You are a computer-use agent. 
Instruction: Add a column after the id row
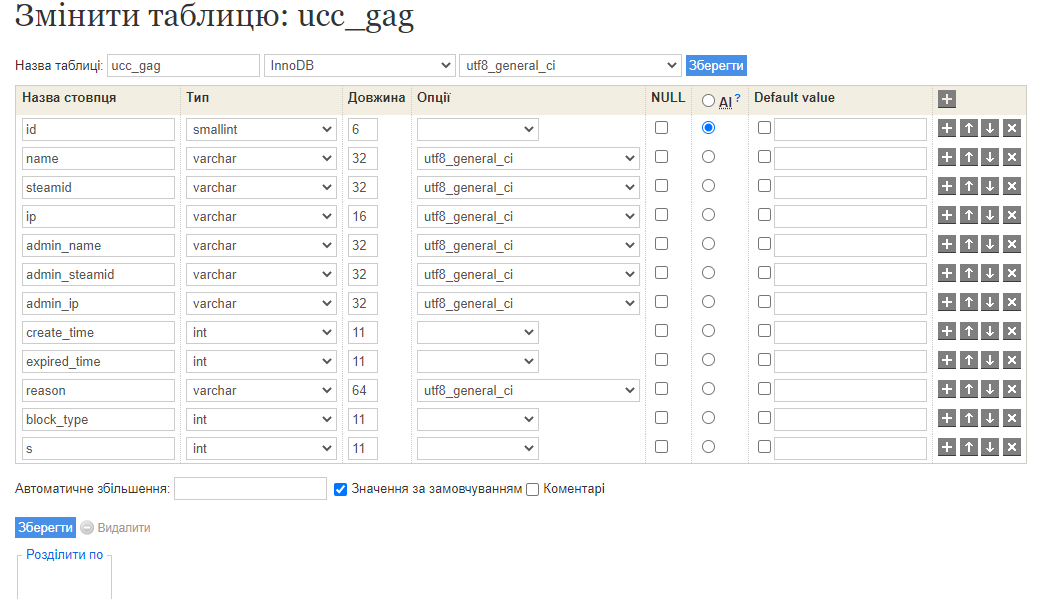(x=946, y=129)
